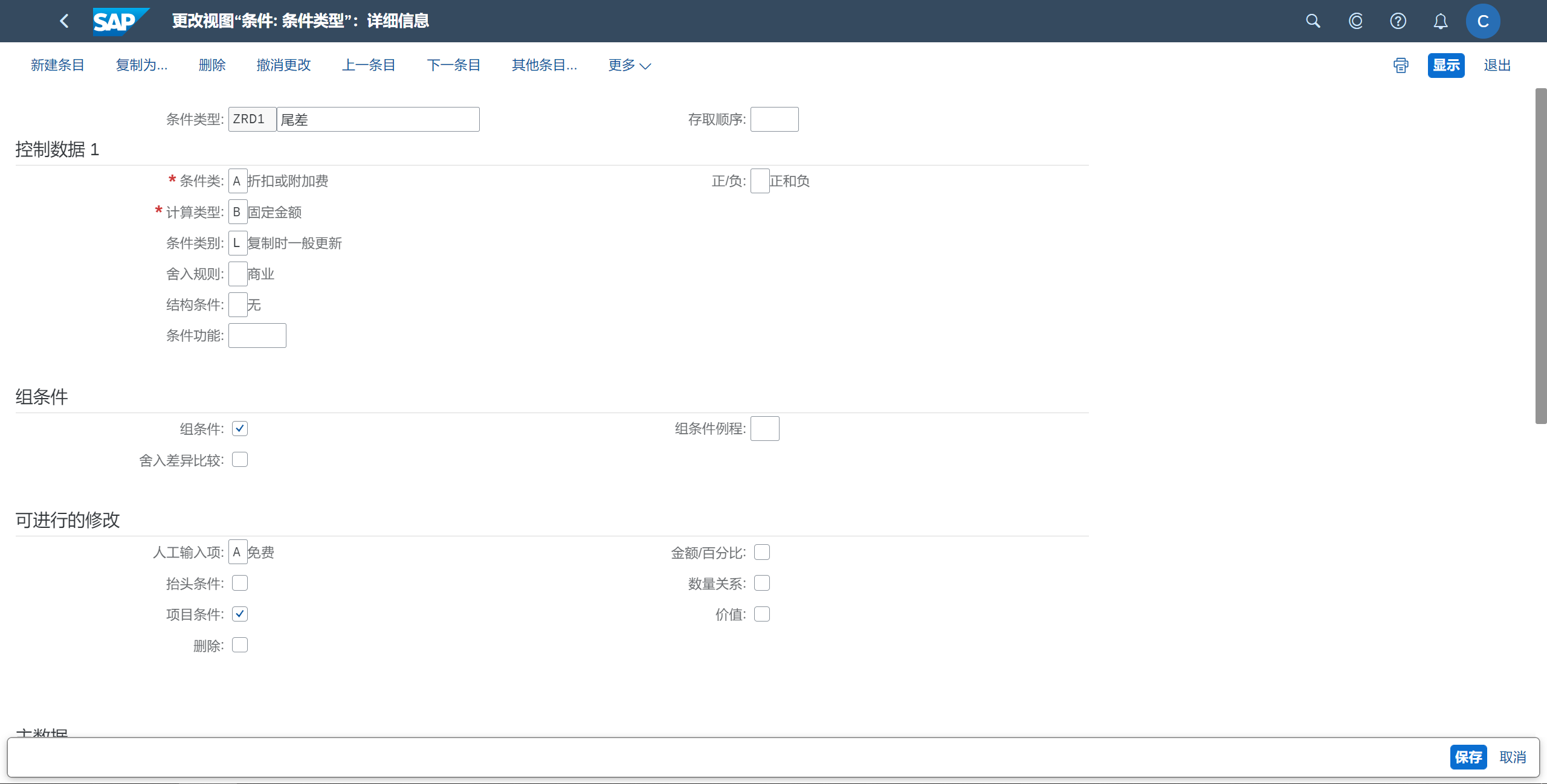Enable the 舍入差异比较 checkbox
This screenshot has width=1547, height=784.
pos(240,460)
